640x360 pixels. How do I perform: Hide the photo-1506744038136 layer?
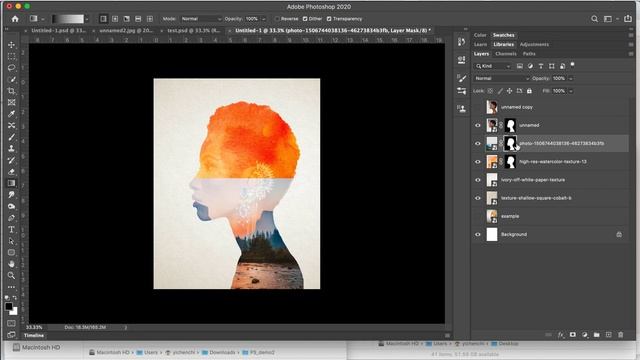tap(478, 143)
